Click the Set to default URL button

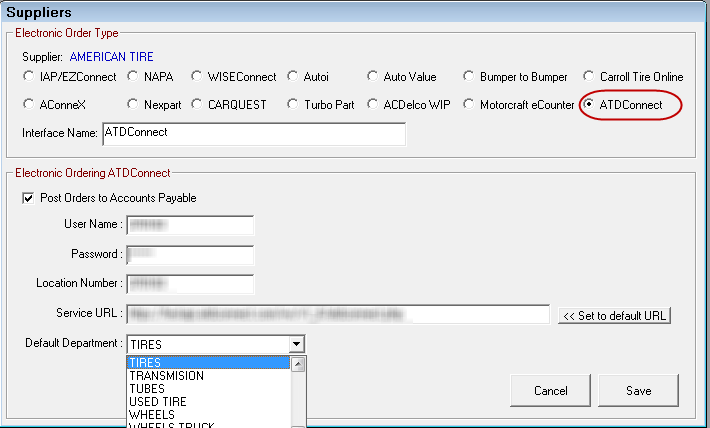[x=614, y=315]
